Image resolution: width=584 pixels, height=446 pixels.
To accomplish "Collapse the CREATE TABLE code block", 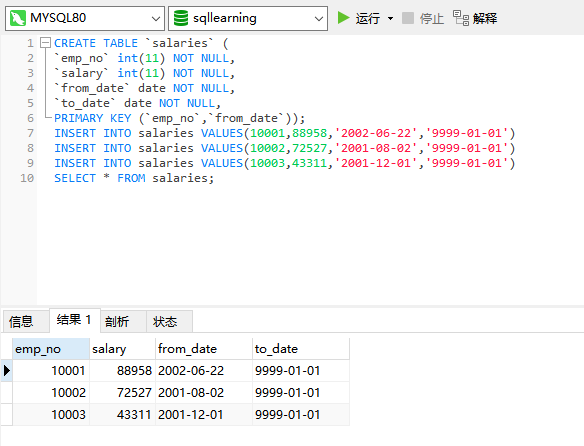I will 45,43.
